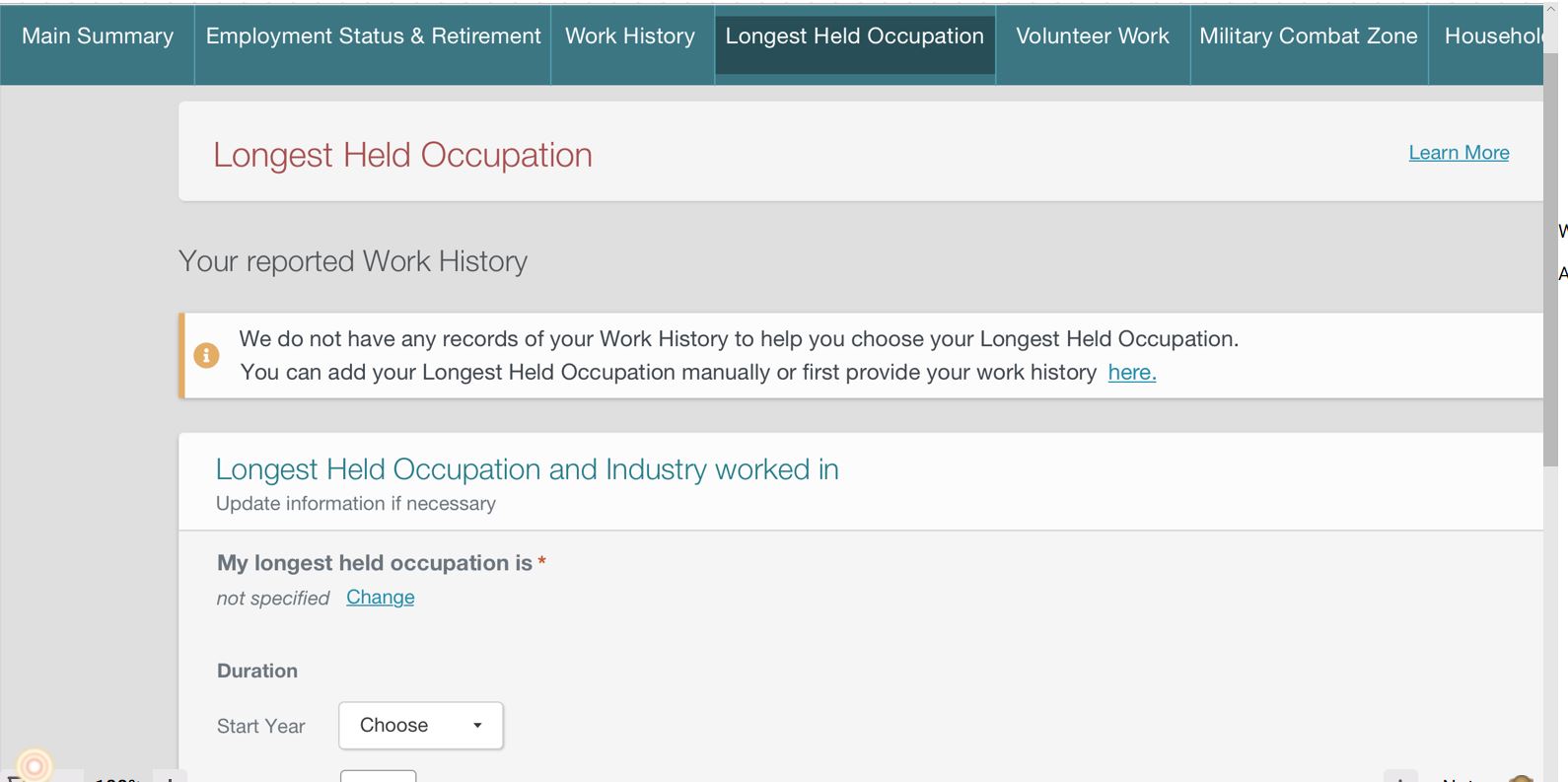The height and width of the screenshot is (782, 1568).
Task: Follow the "here." work history link
Action: pyautogui.click(x=1131, y=373)
